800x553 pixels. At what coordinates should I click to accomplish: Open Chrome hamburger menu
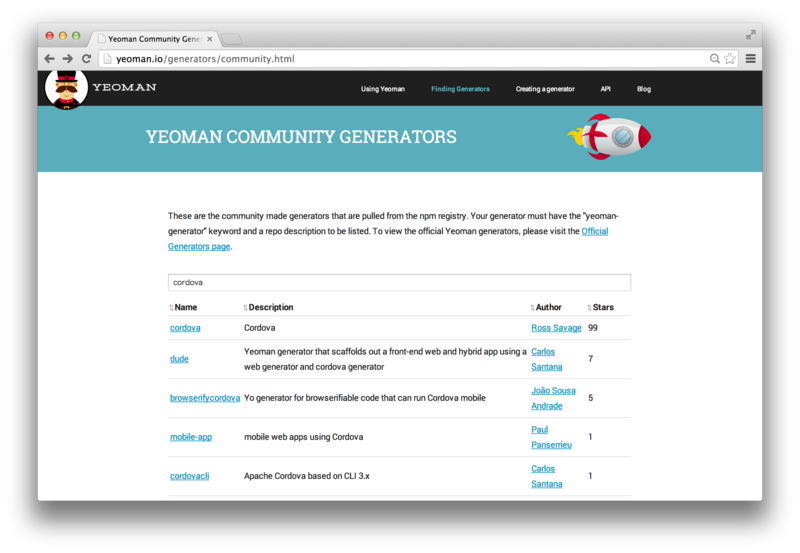pyautogui.click(x=751, y=59)
